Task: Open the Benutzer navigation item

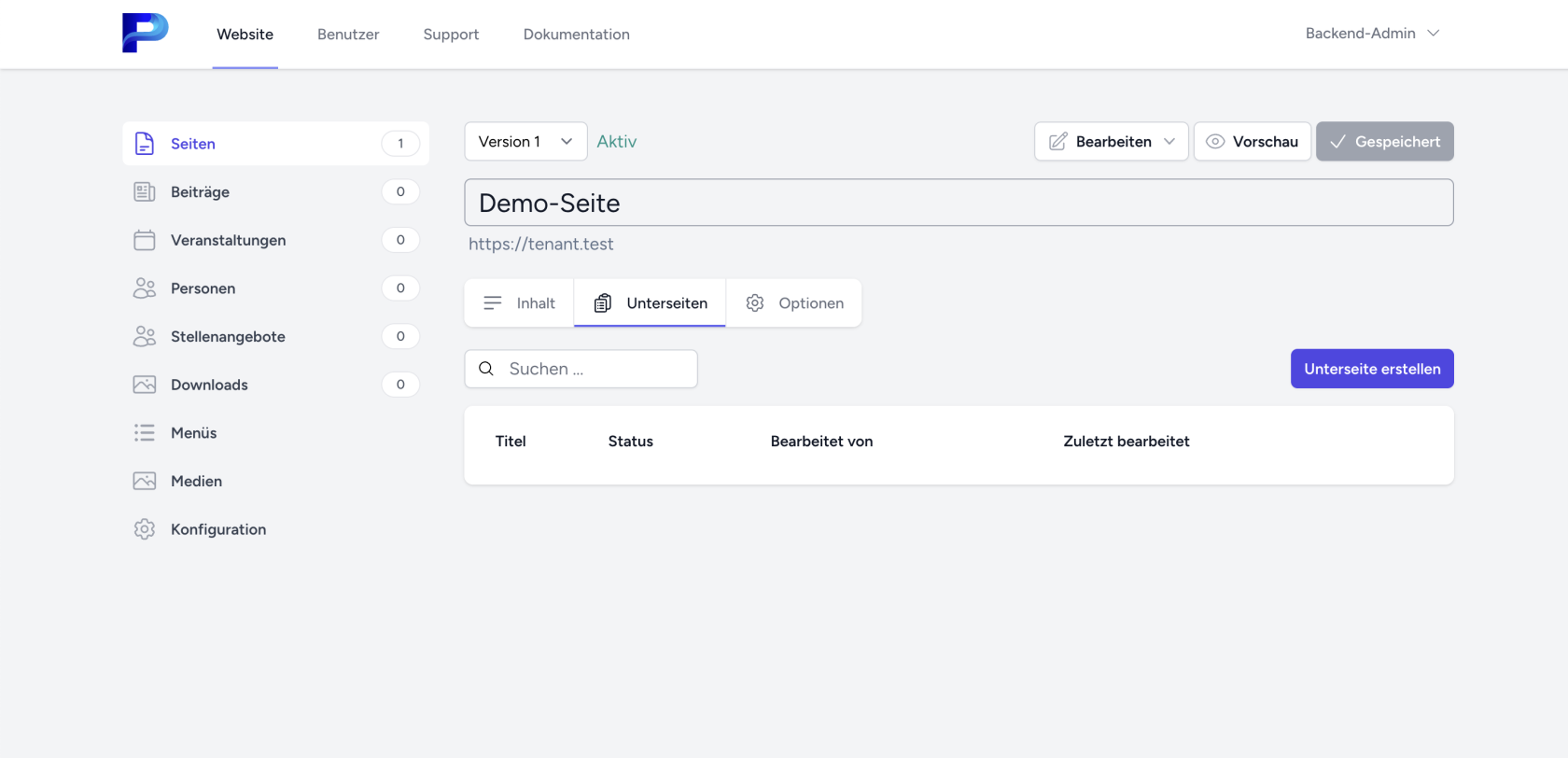Action: click(x=348, y=35)
